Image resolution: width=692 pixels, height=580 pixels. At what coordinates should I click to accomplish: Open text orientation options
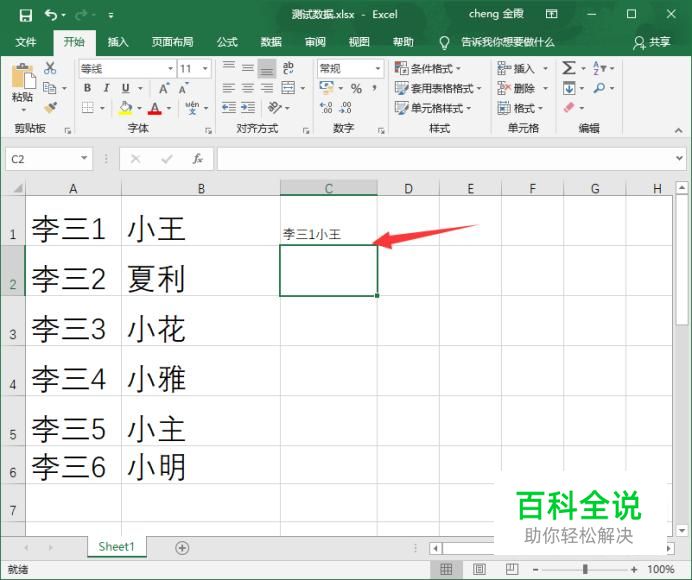click(274, 108)
